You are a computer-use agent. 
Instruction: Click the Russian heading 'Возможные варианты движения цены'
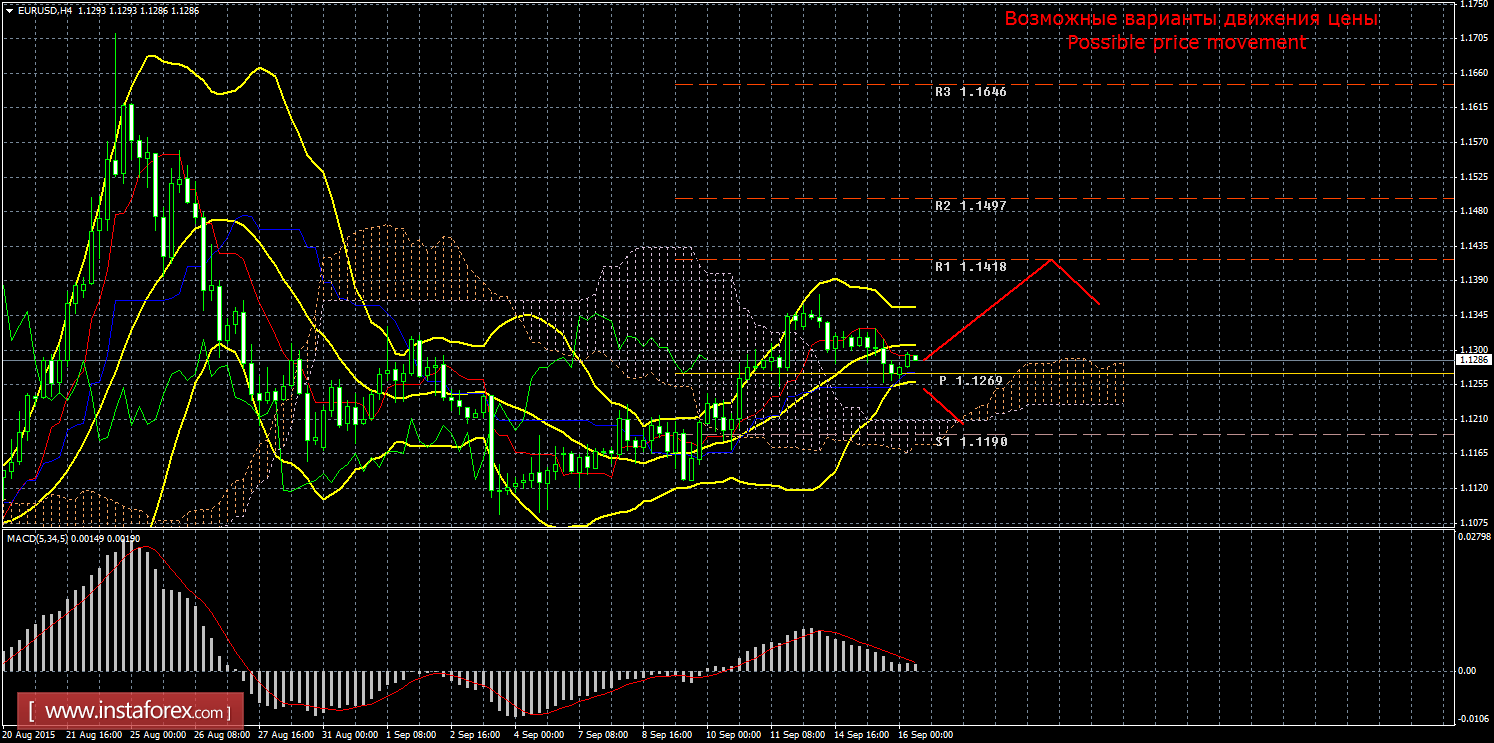coord(1191,20)
